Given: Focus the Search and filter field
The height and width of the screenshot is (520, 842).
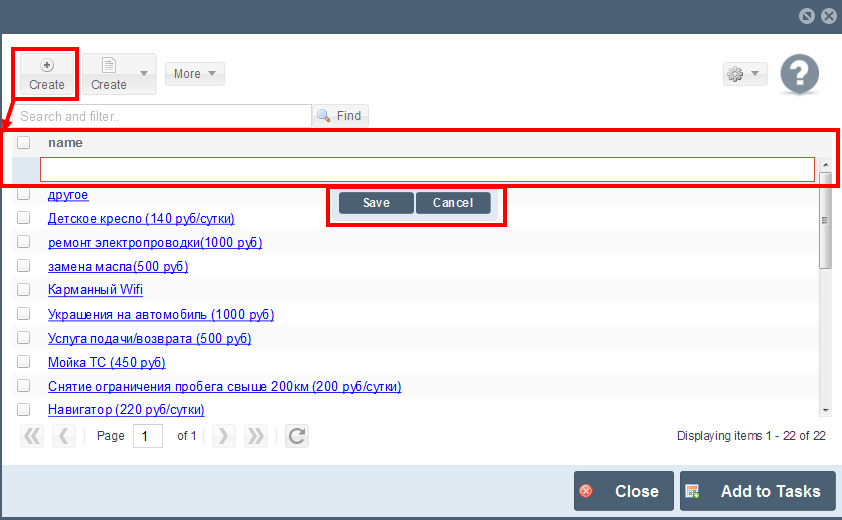Looking at the screenshot, I should 162,116.
